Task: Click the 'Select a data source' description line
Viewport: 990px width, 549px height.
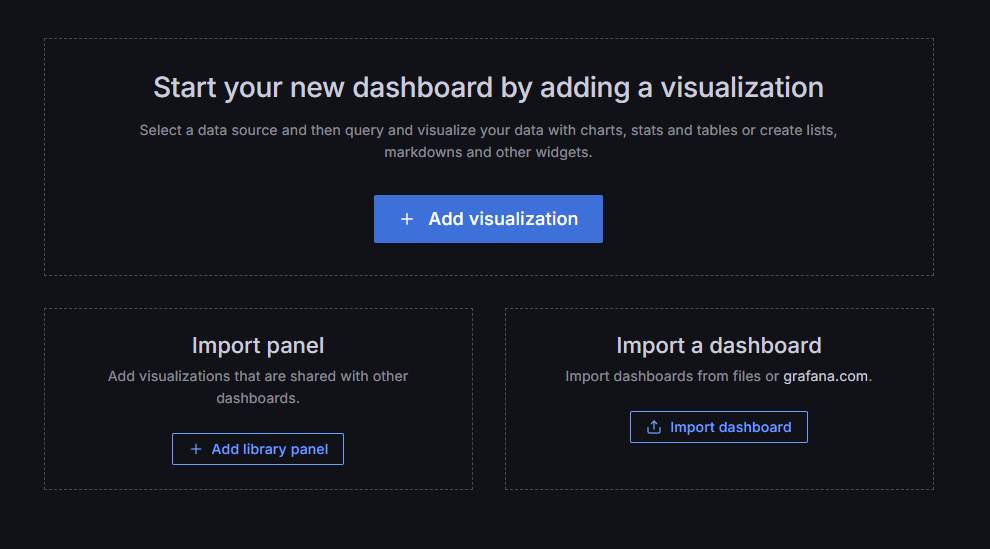Action: 488,130
